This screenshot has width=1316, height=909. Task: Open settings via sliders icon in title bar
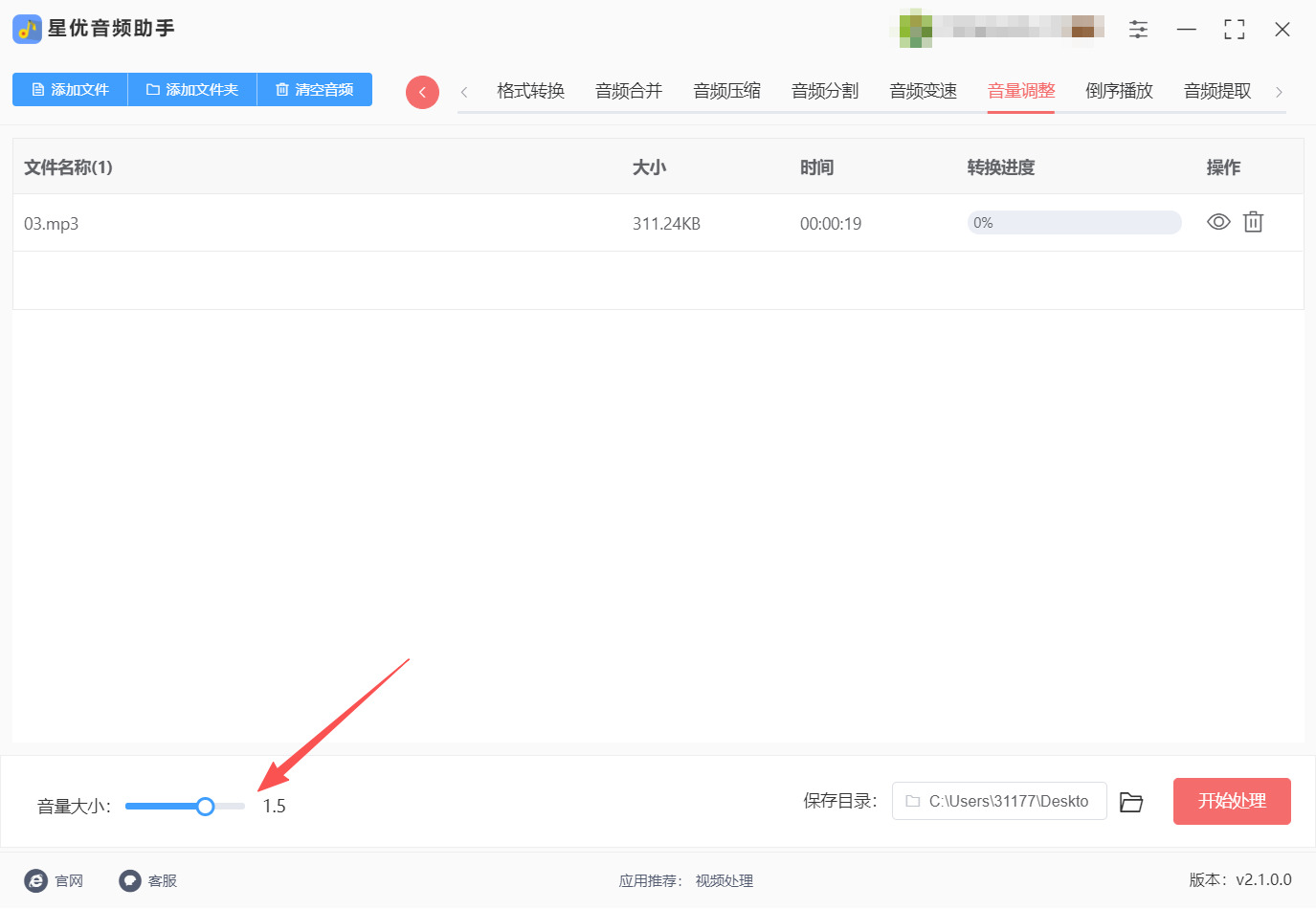click(x=1138, y=29)
